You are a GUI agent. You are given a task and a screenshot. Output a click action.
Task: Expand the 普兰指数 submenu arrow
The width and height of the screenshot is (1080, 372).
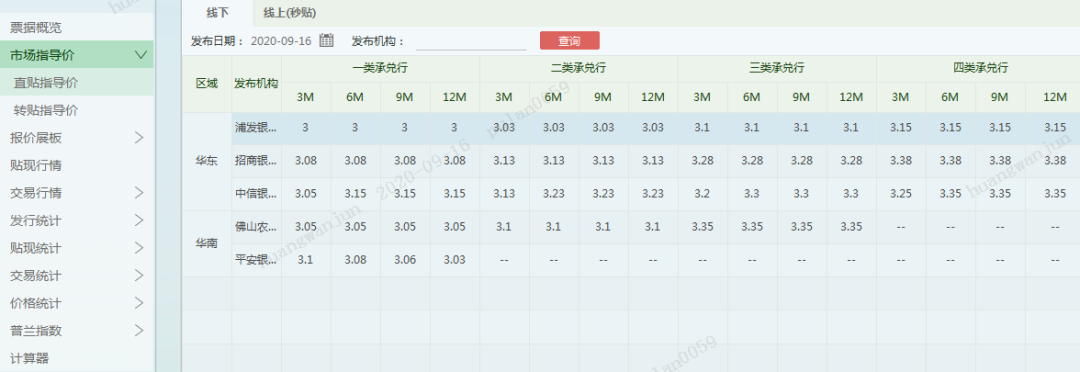tap(140, 331)
